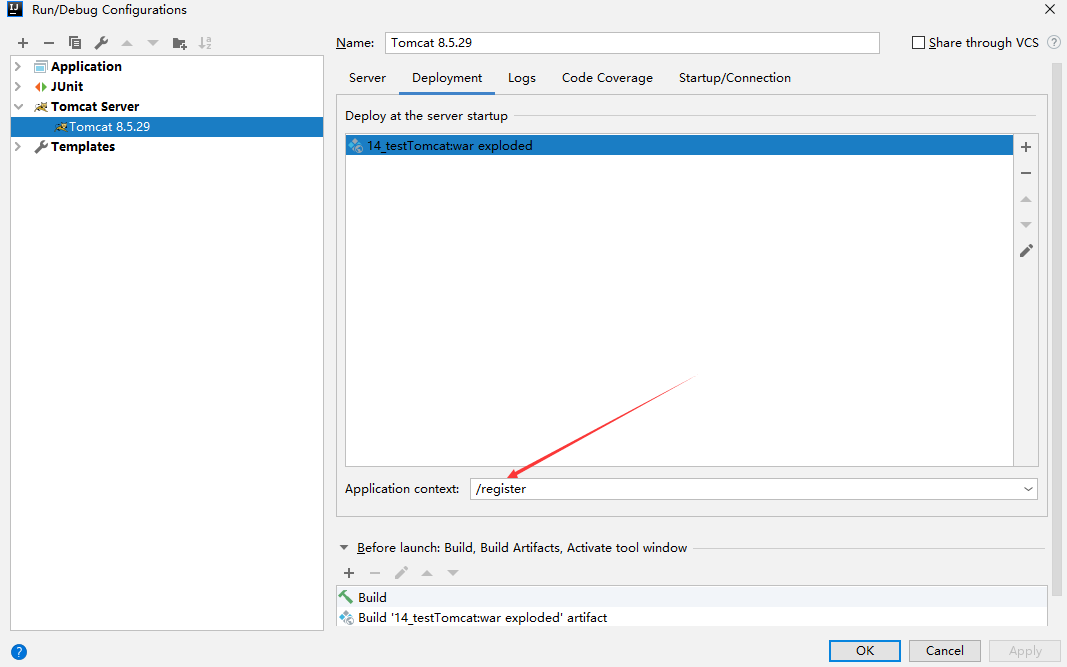Select Build '14_testTomcat:war exploded' artifact task
This screenshot has width=1067, height=667.
(691, 618)
